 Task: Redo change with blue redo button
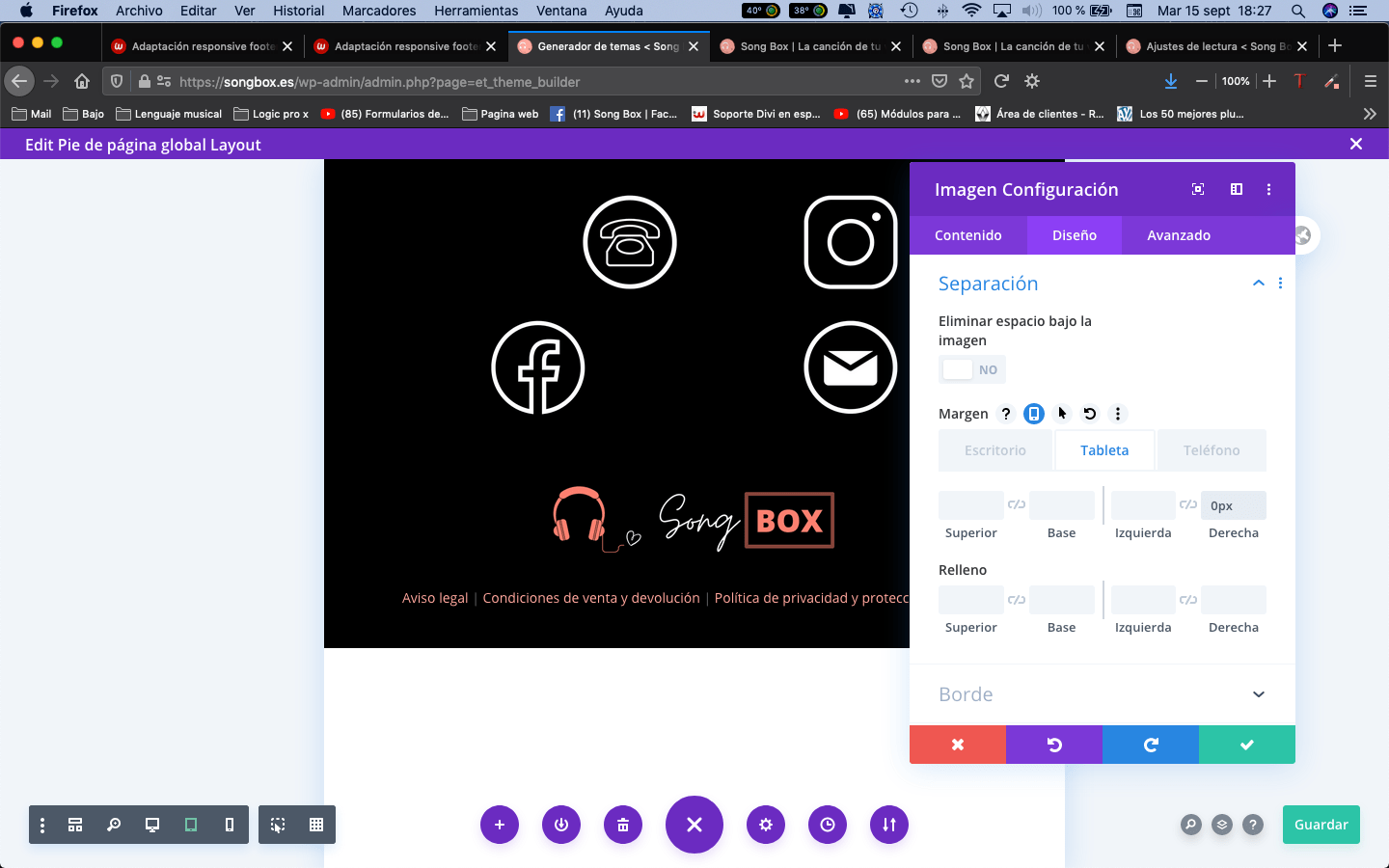(1151, 745)
